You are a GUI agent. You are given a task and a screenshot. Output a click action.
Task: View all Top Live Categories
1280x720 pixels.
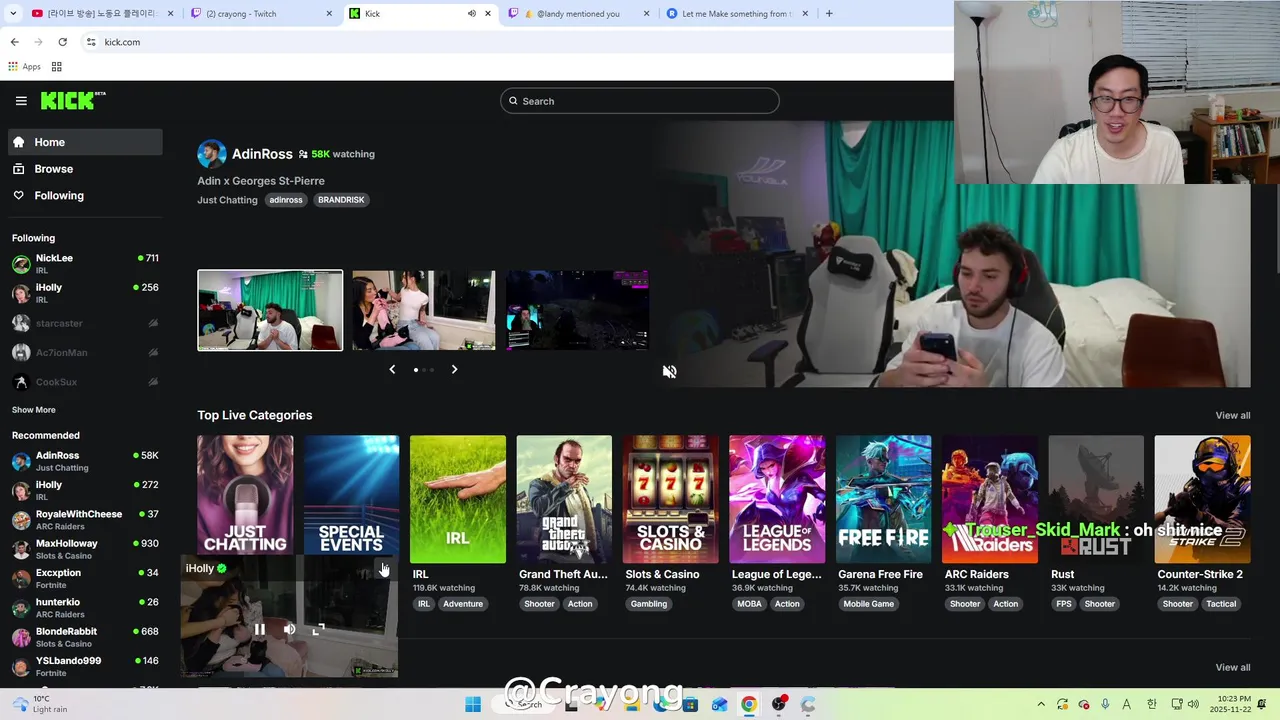click(x=1232, y=415)
